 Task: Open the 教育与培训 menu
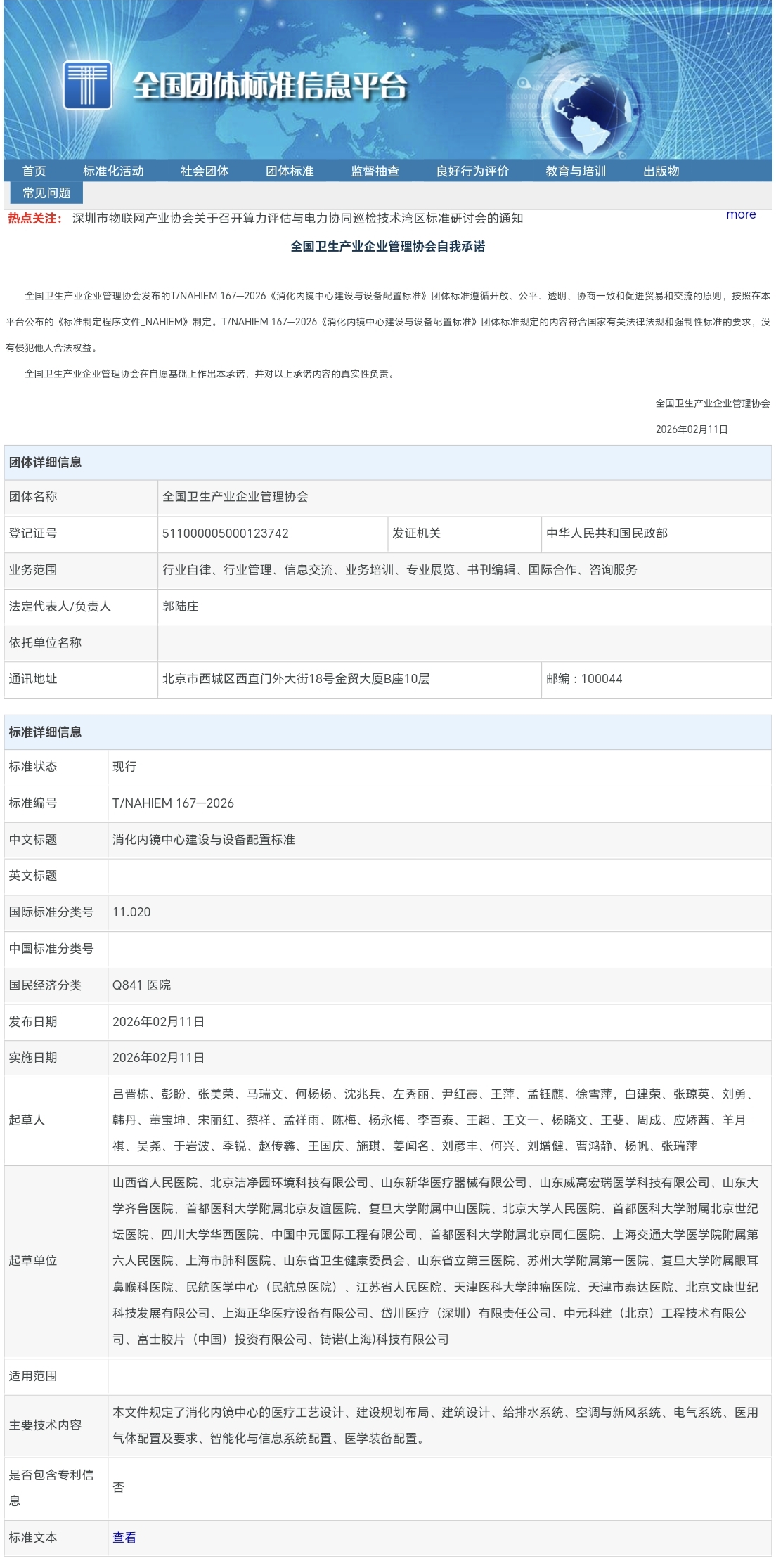pyautogui.click(x=576, y=171)
